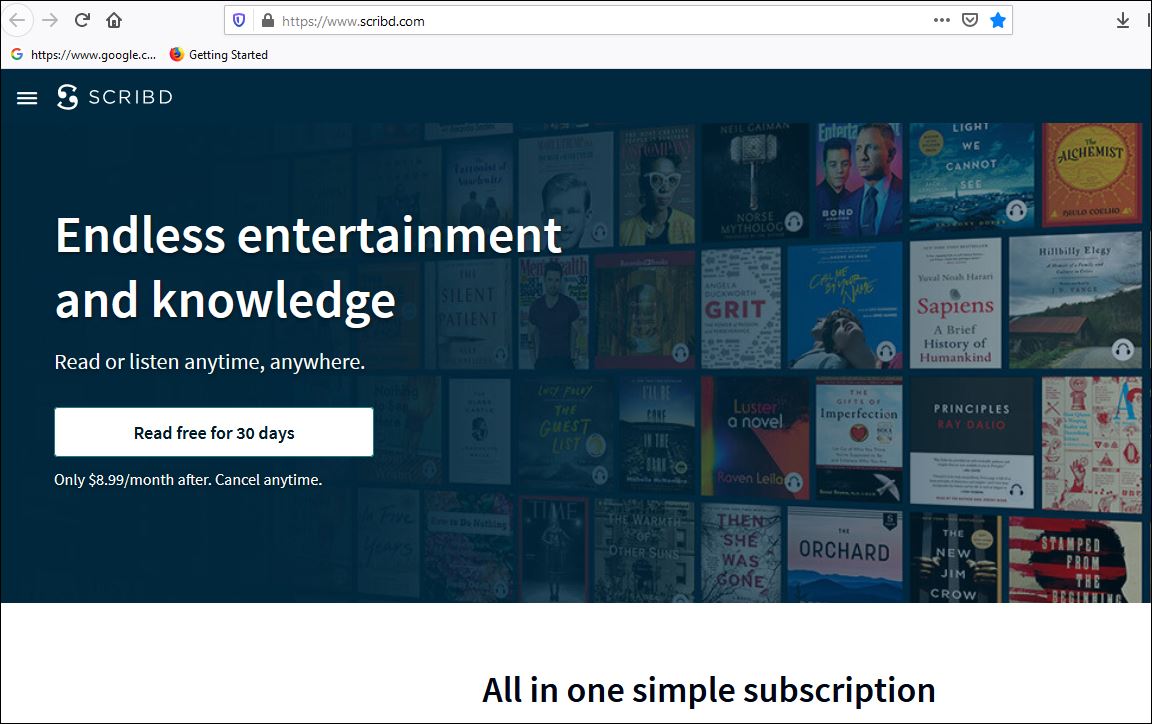1152x724 pixels.
Task: Open the Google bookmark in bookmarks toolbar
Action: click(x=84, y=55)
